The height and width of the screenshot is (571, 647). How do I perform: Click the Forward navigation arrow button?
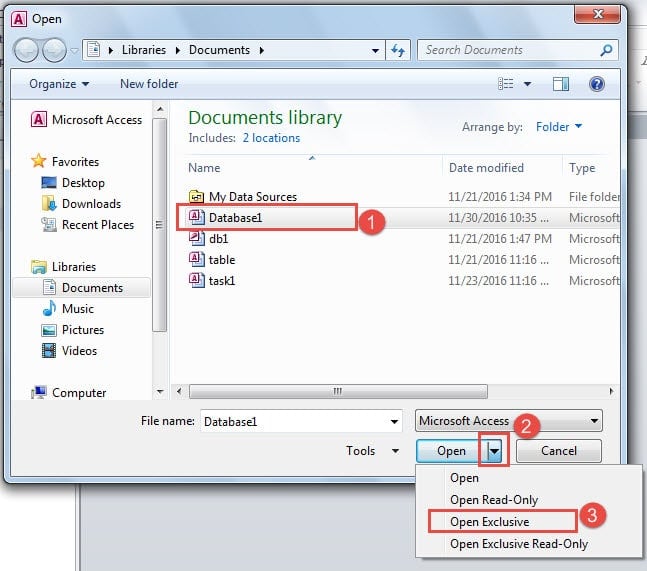click(54, 50)
